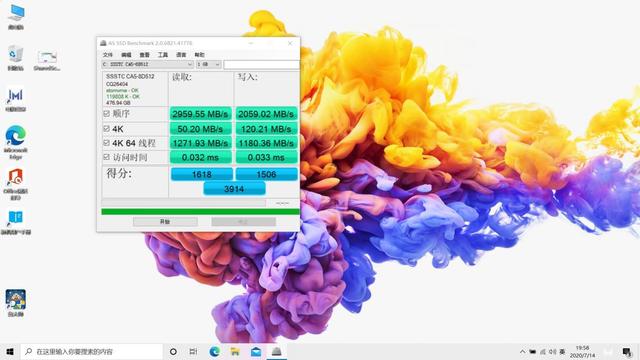Select write access time 0.033 ms
Viewport: 640px width, 360px height.
[267, 158]
